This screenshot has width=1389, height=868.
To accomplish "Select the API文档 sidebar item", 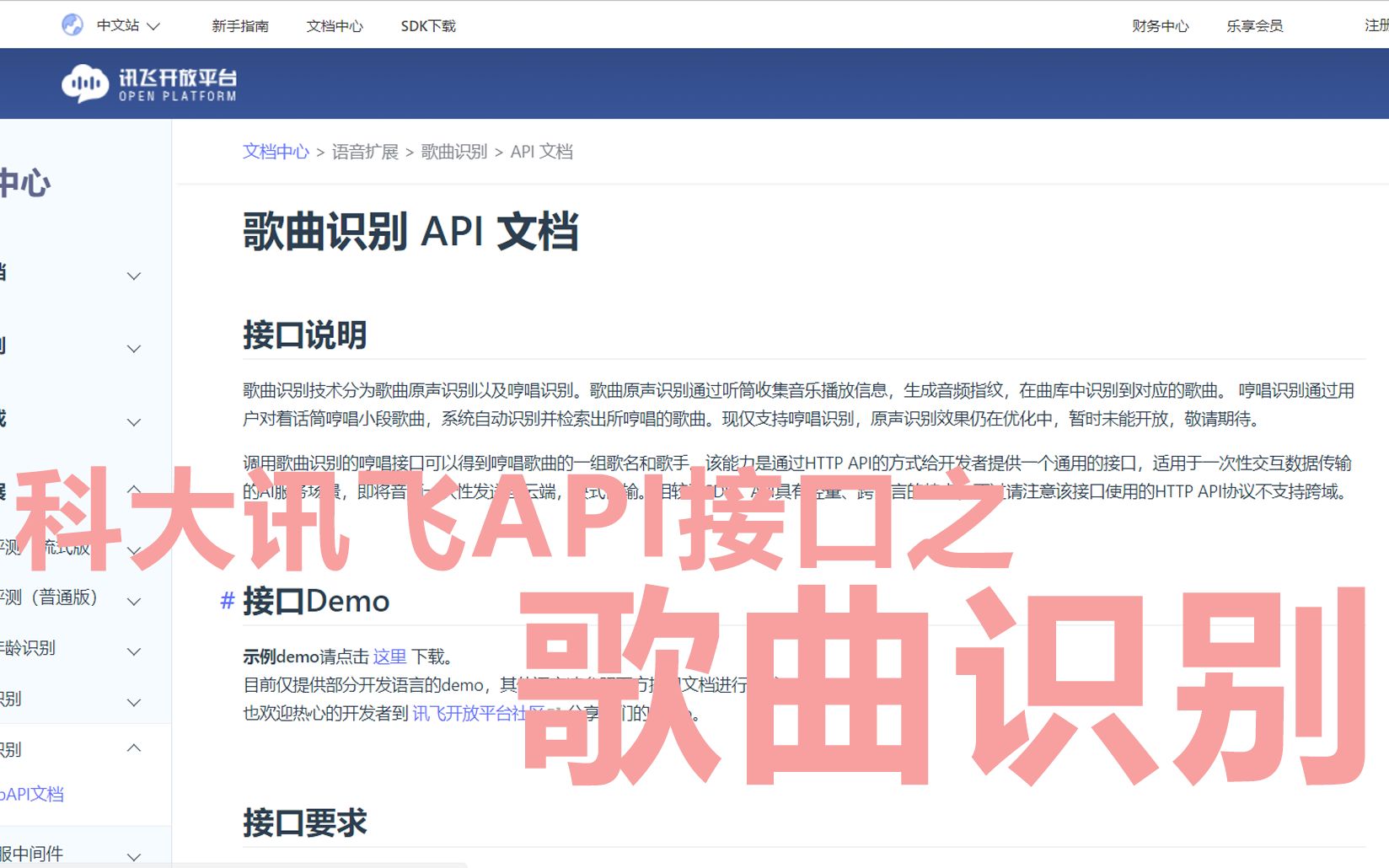I will (32, 794).
